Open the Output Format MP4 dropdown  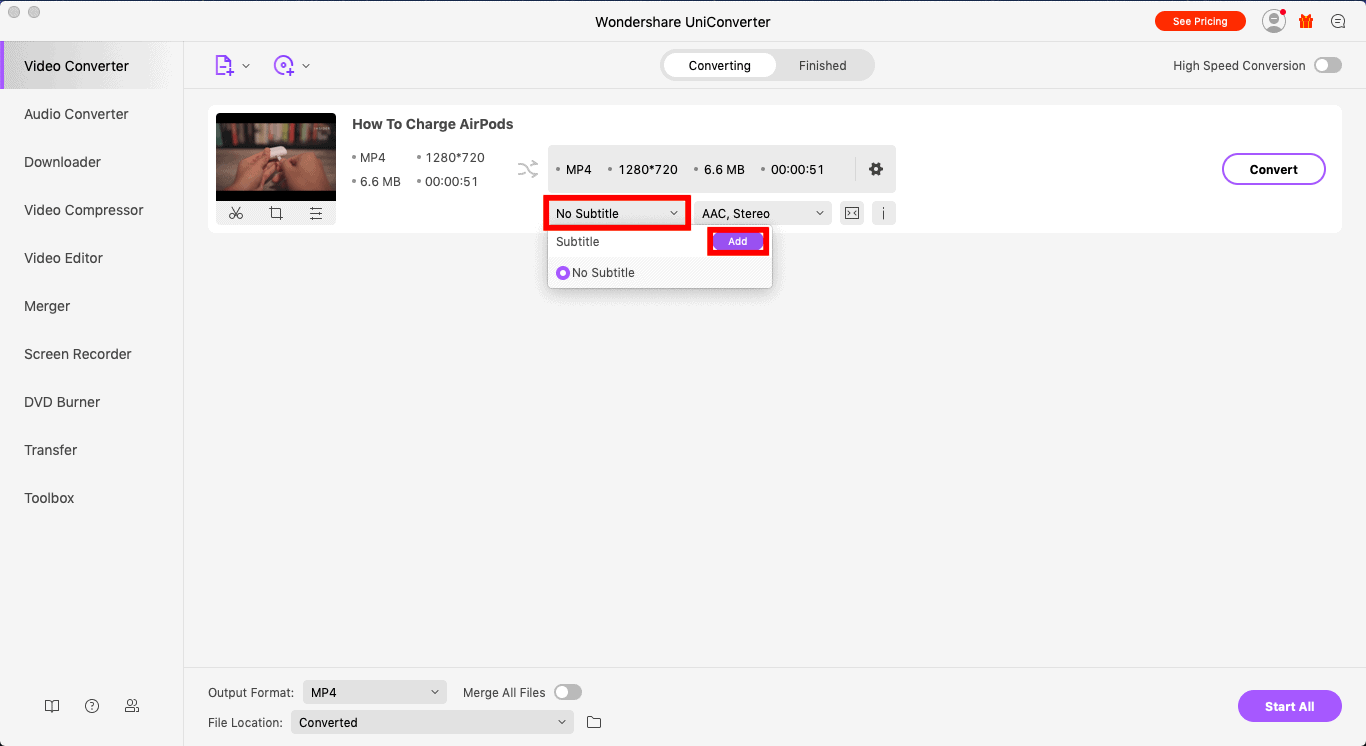coord(374,692)
